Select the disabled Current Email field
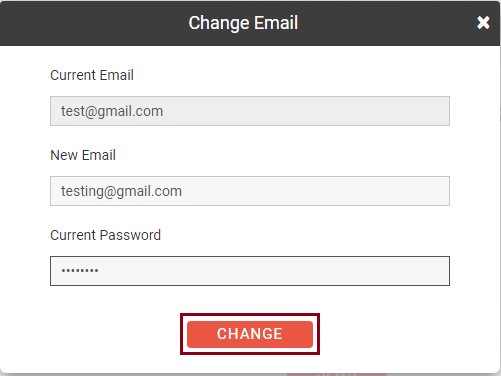This screenshot has height=376, width=501. click(x=250, y=111)
